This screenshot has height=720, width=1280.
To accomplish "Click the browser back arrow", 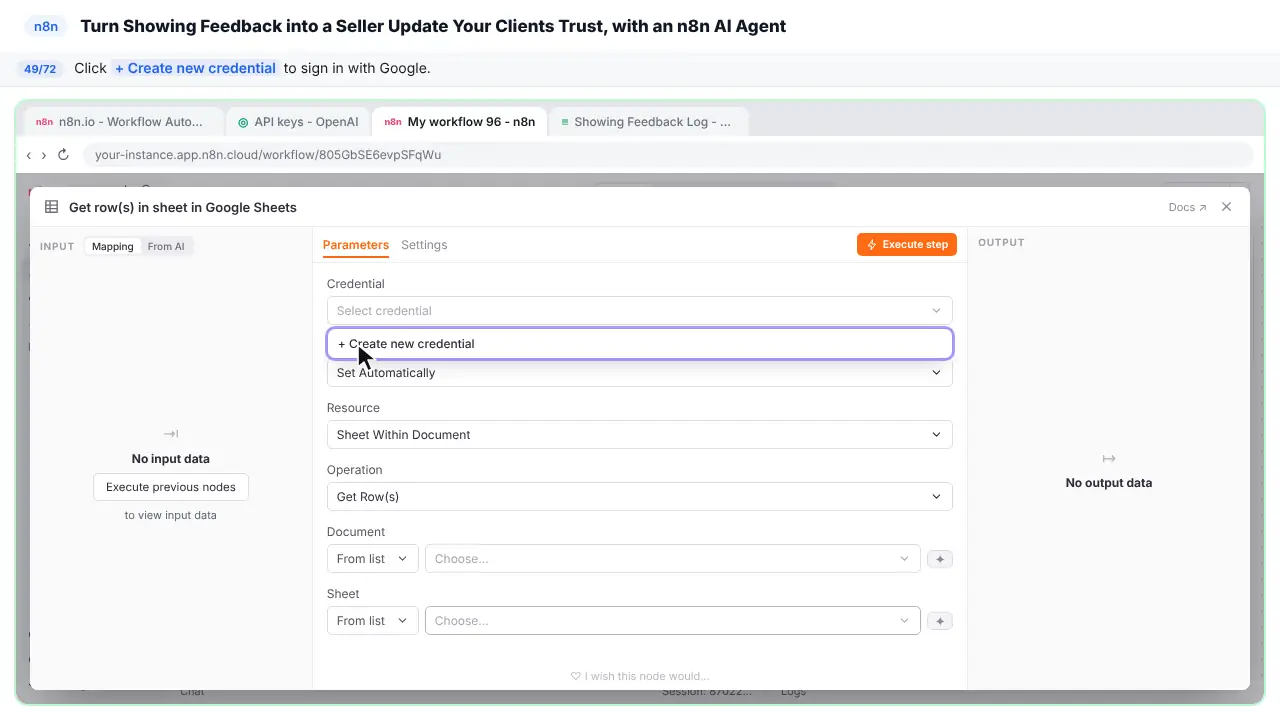I will pos(29,155).
